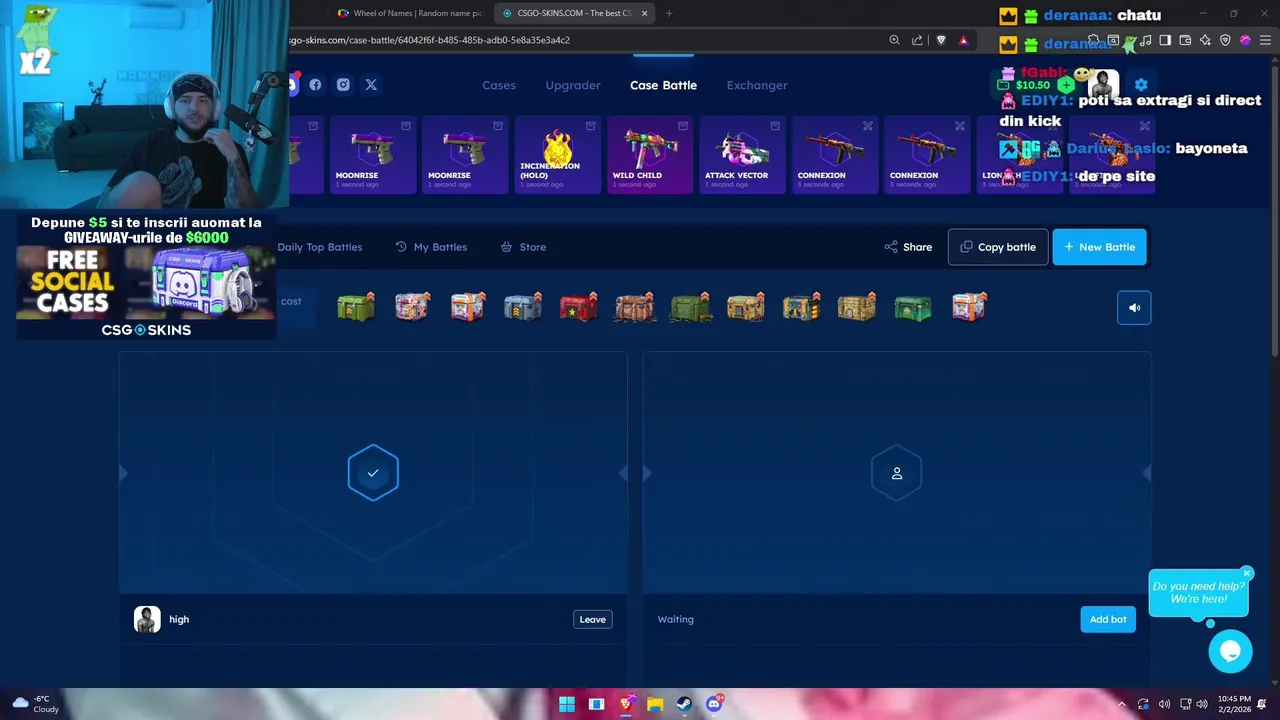Open Discord from taskbar
The height and width of the screenshot is (720, 1280).
tap(714, 704)
